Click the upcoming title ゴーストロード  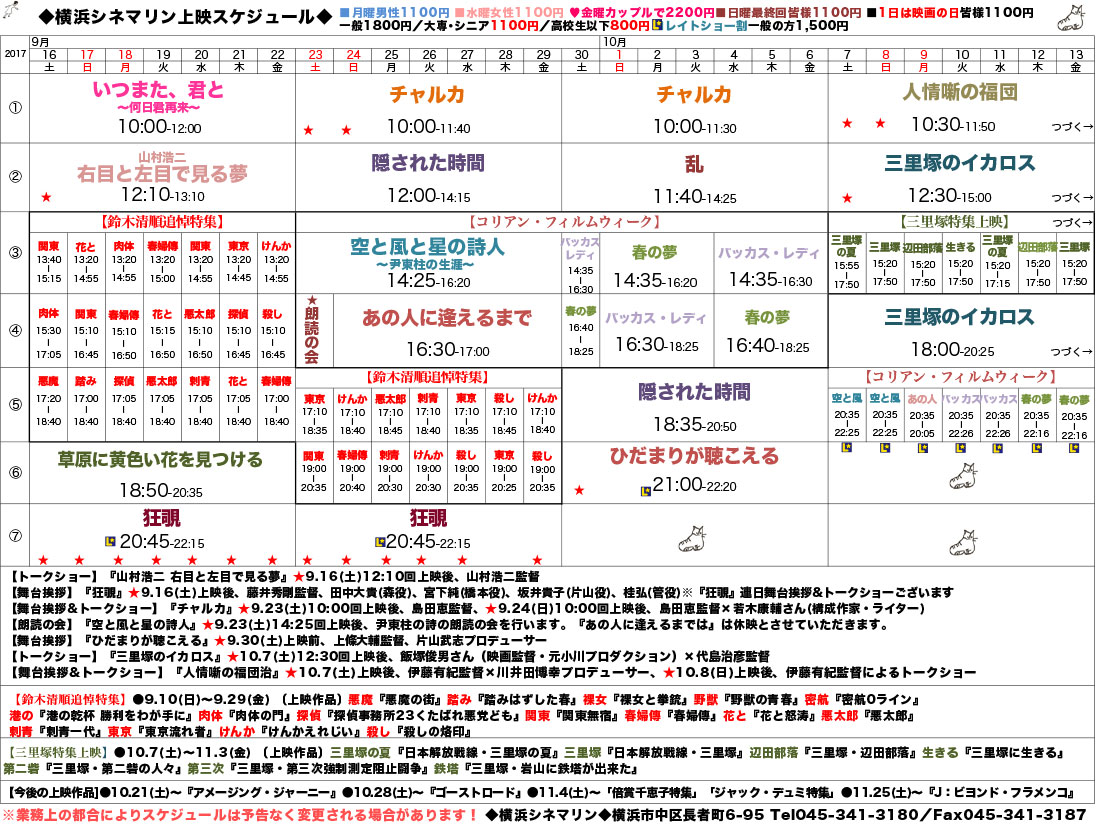(474, 792)
